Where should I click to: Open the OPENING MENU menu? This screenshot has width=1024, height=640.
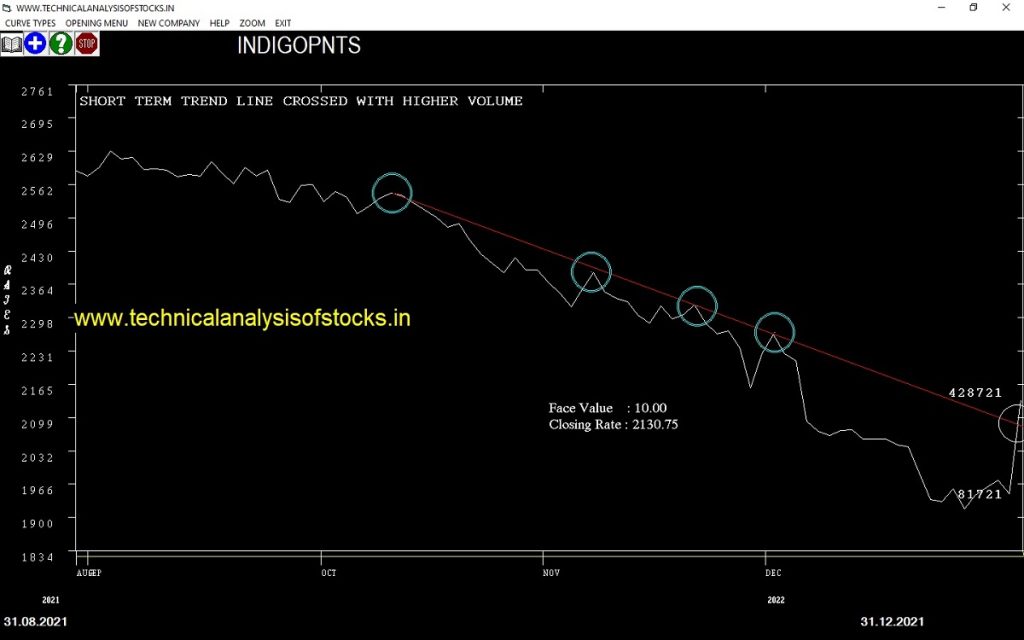97,23
